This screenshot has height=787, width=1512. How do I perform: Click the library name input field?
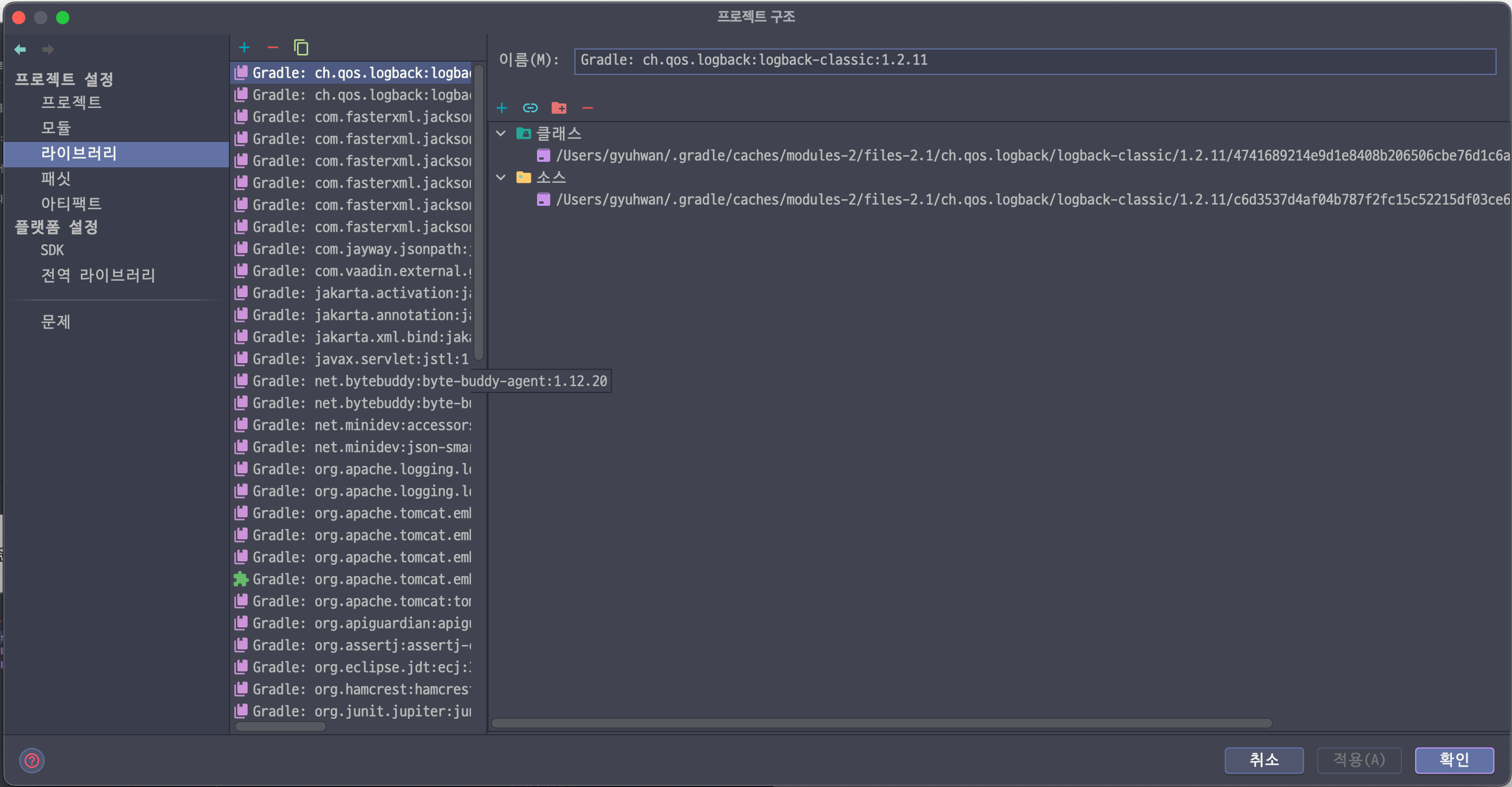point(1033,61)
